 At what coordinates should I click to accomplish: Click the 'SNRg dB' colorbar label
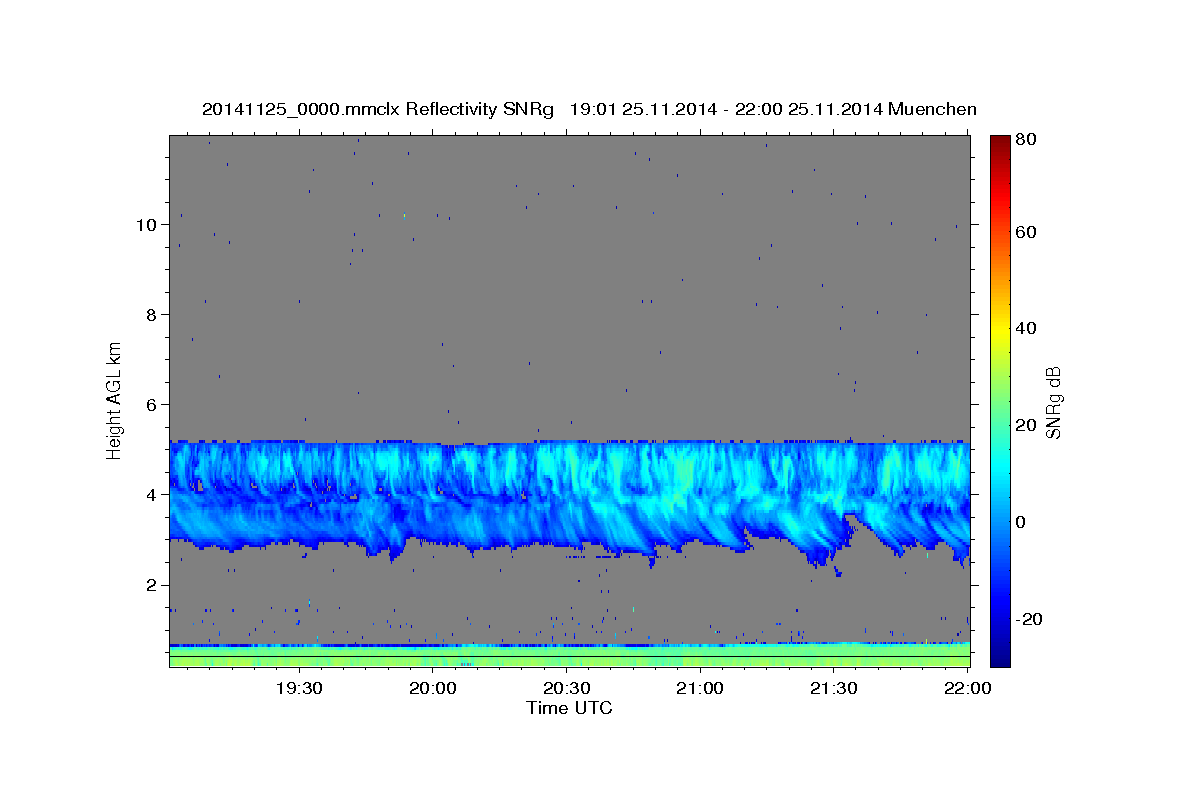(x=1053, y=402)
